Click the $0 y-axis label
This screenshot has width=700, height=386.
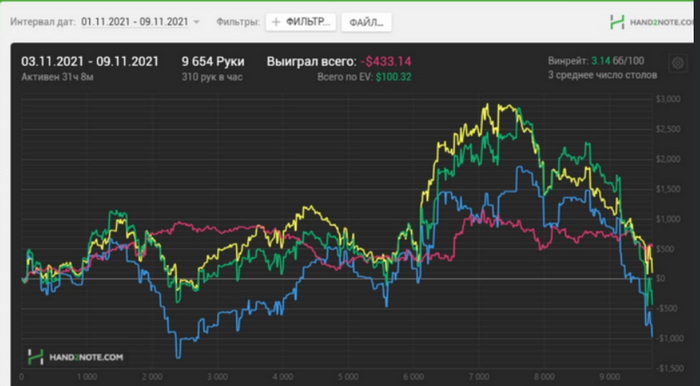[x=661, y=278]
